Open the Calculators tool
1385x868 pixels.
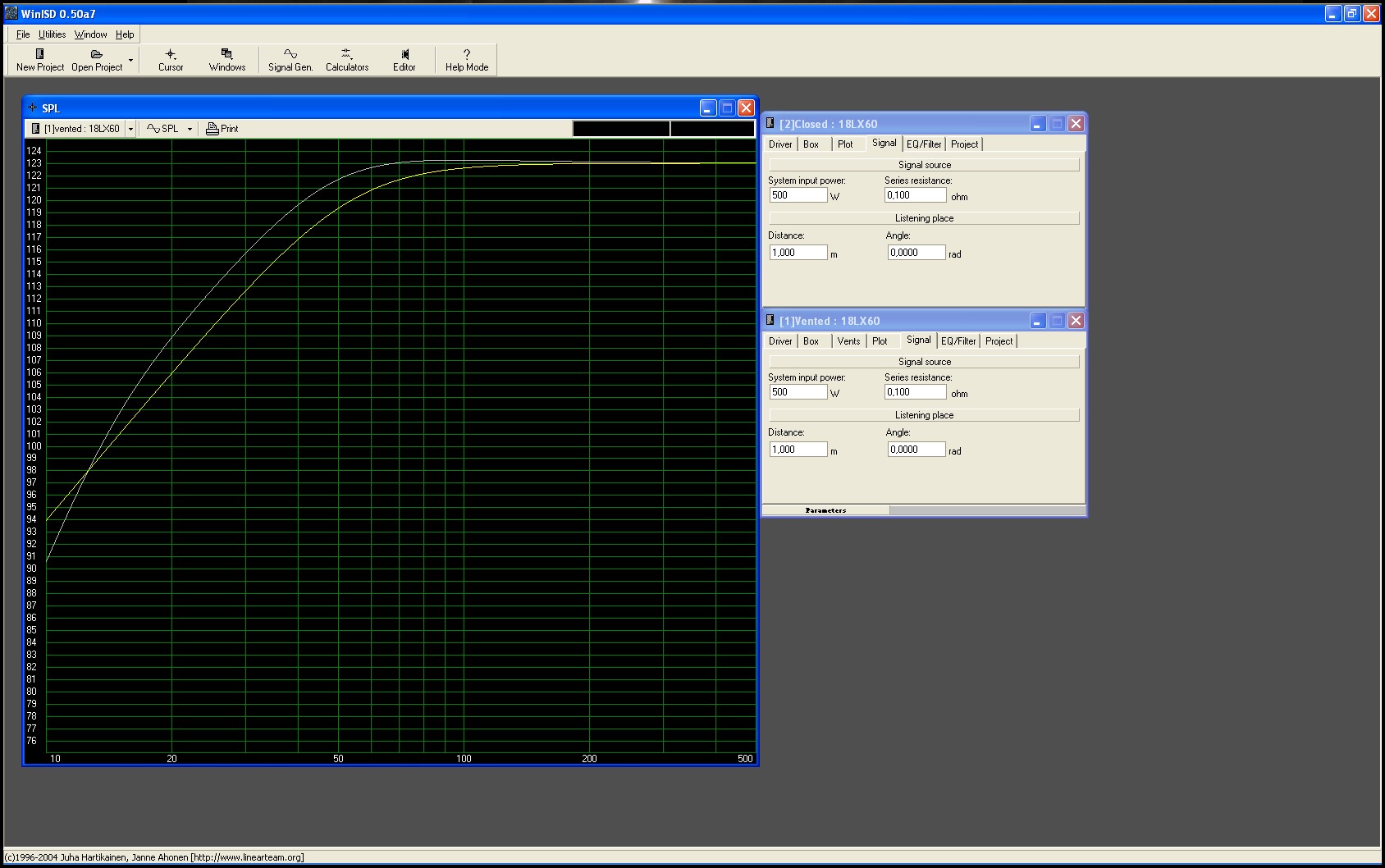coord(347,60)
